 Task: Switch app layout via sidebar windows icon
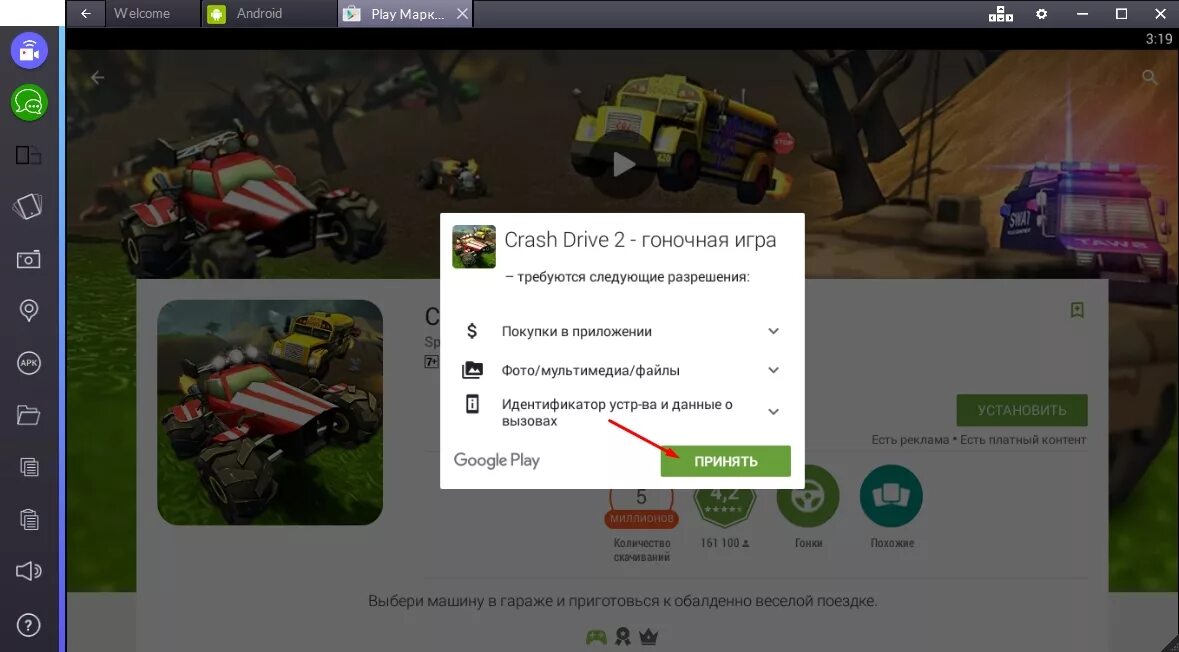[x=29, y=155]
